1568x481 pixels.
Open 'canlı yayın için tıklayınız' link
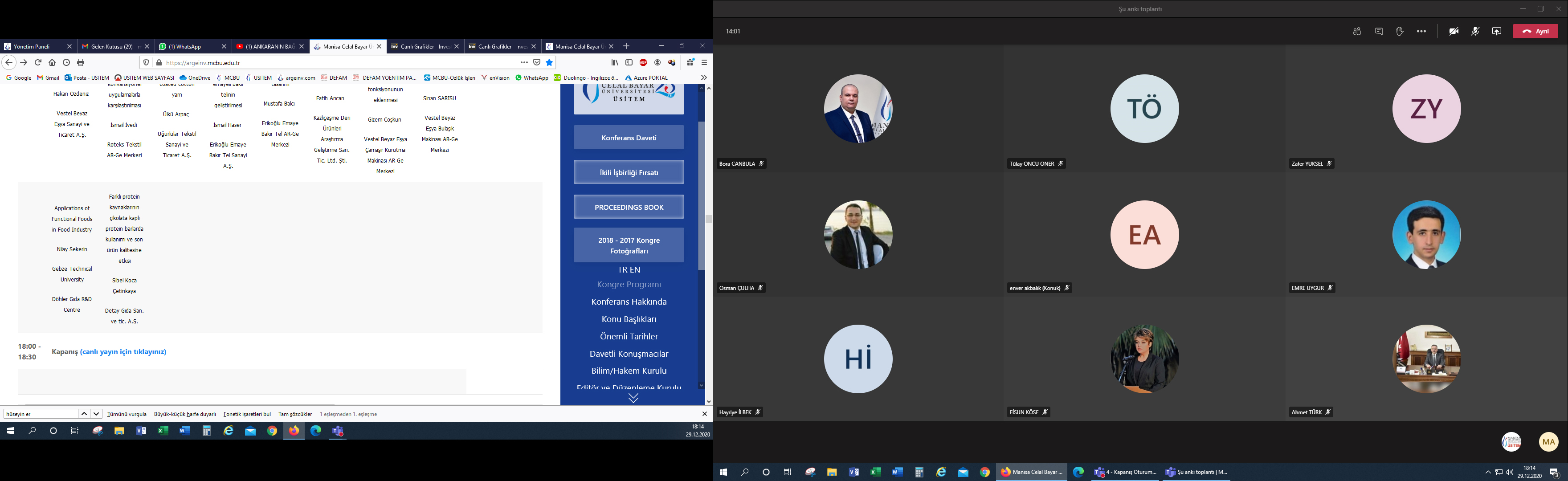(x=123, y=352)
